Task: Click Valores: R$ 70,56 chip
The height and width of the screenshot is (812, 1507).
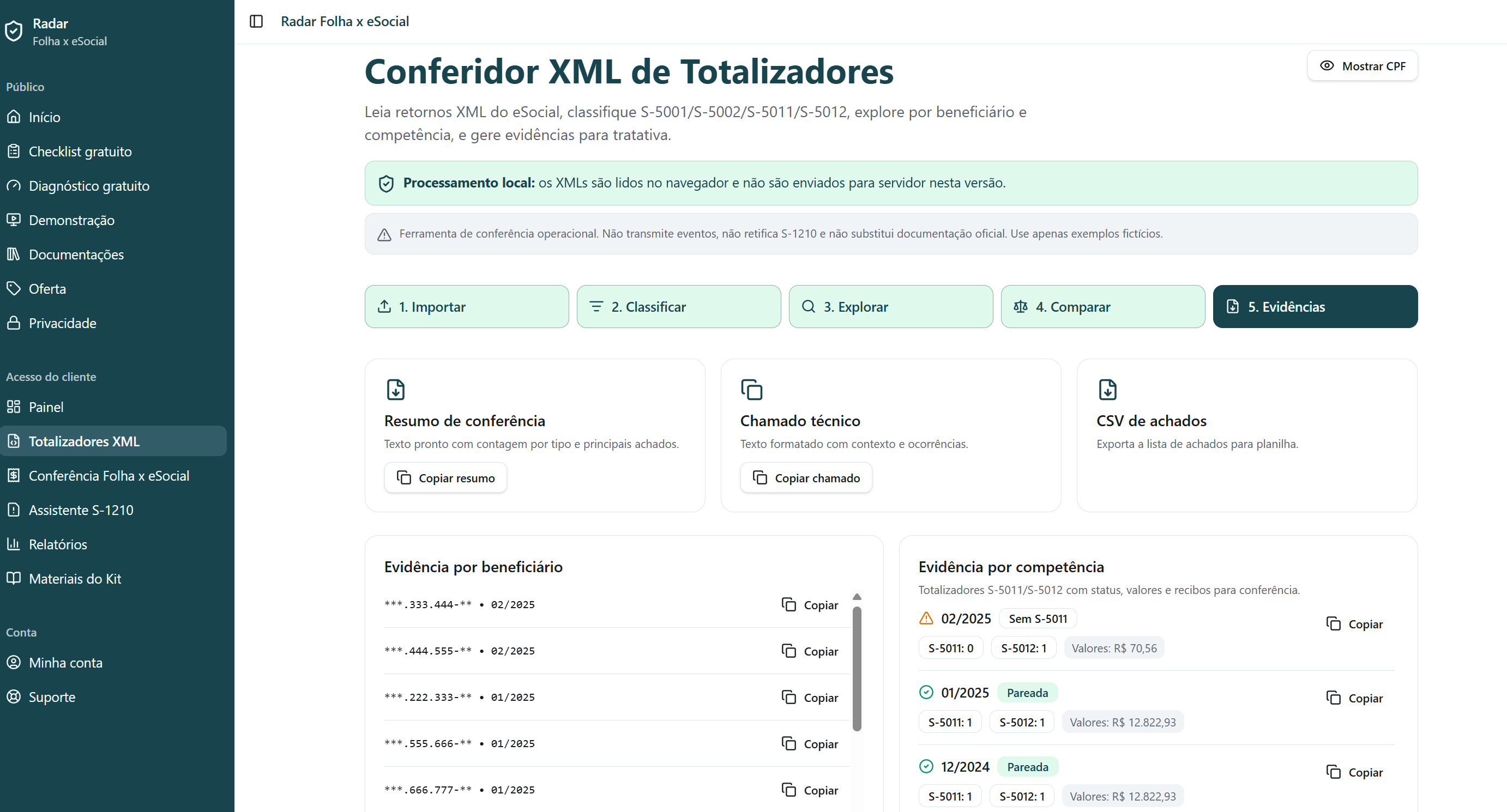Action: [1114, 649]
